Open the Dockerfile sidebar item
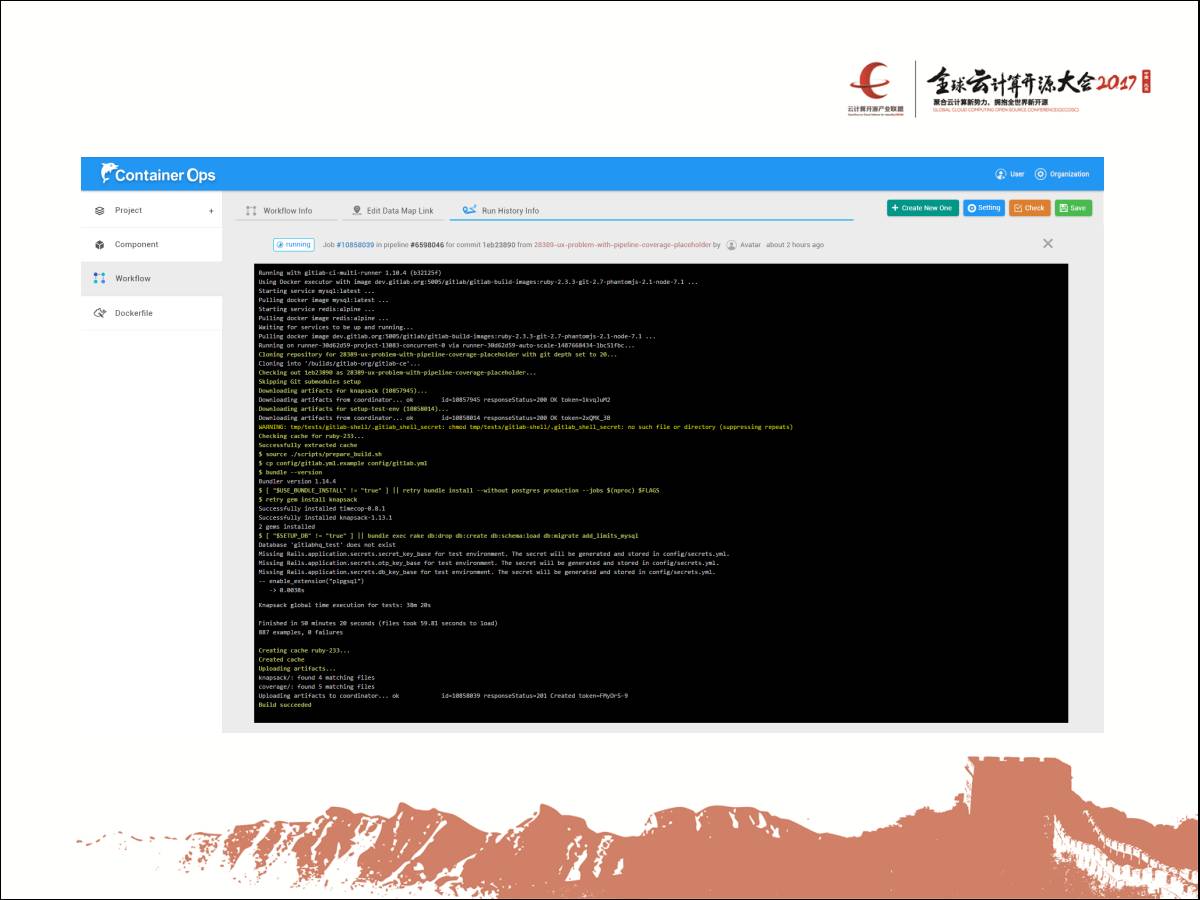 [133, 313]
